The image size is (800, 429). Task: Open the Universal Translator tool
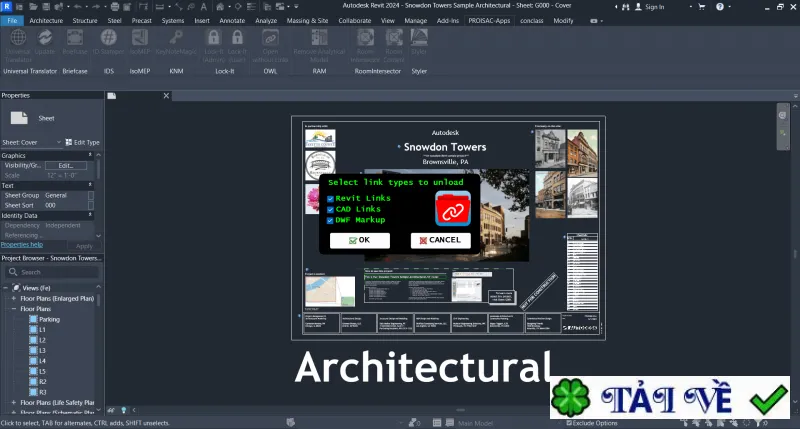pos(18,45)
